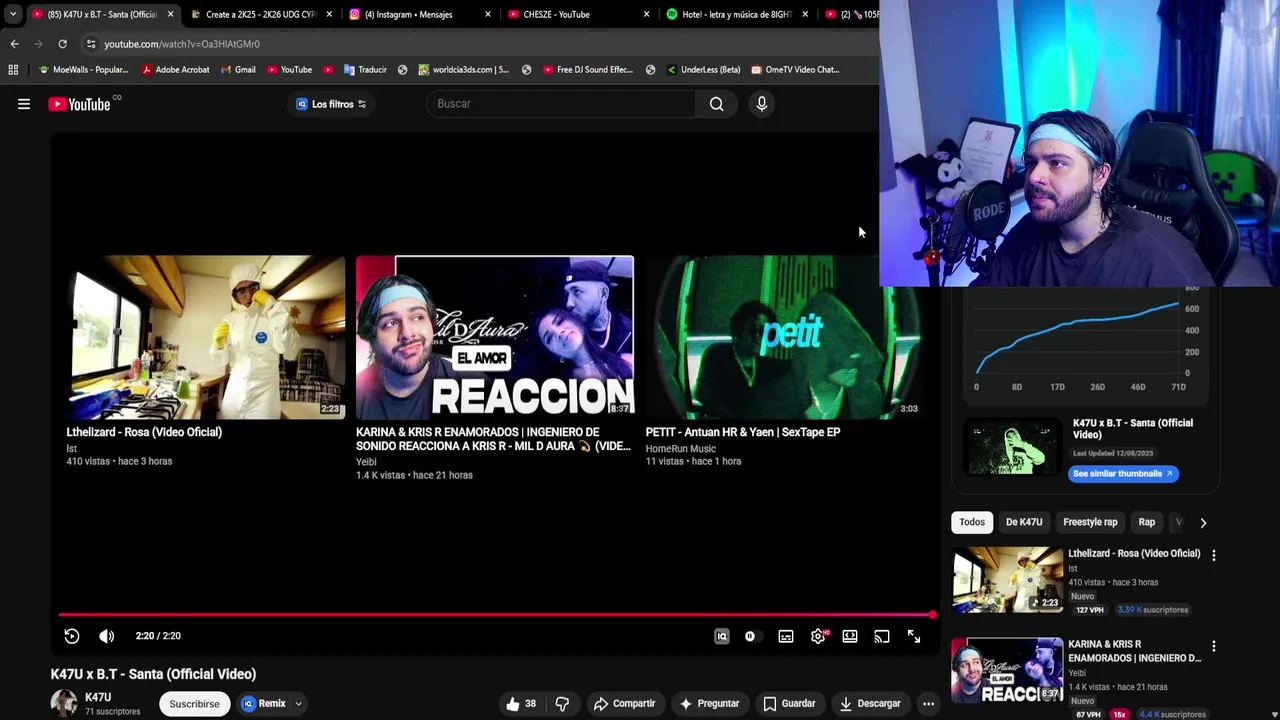Click the vidIQ Remix button
Image resolution: width=1280 pixels, height=720 pixels.
[x=264, y=704]
